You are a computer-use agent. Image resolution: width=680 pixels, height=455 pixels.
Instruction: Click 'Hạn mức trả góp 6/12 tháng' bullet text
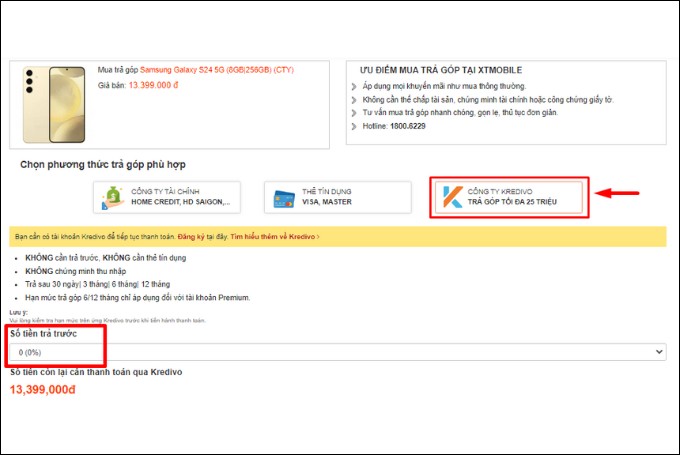click(x=137, y=298)
